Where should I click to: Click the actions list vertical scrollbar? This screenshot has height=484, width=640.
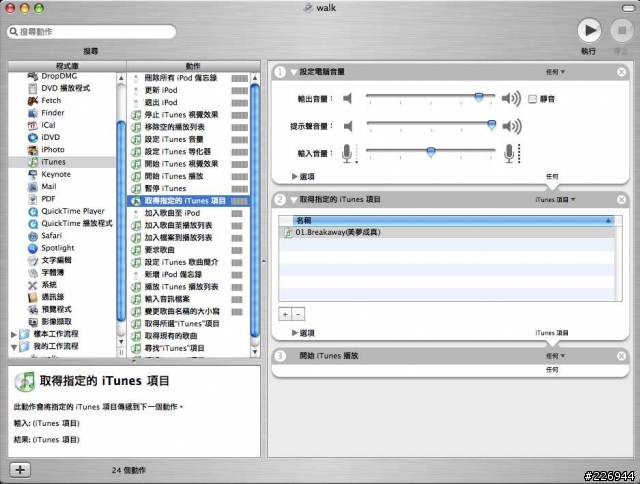pos(255,210)
